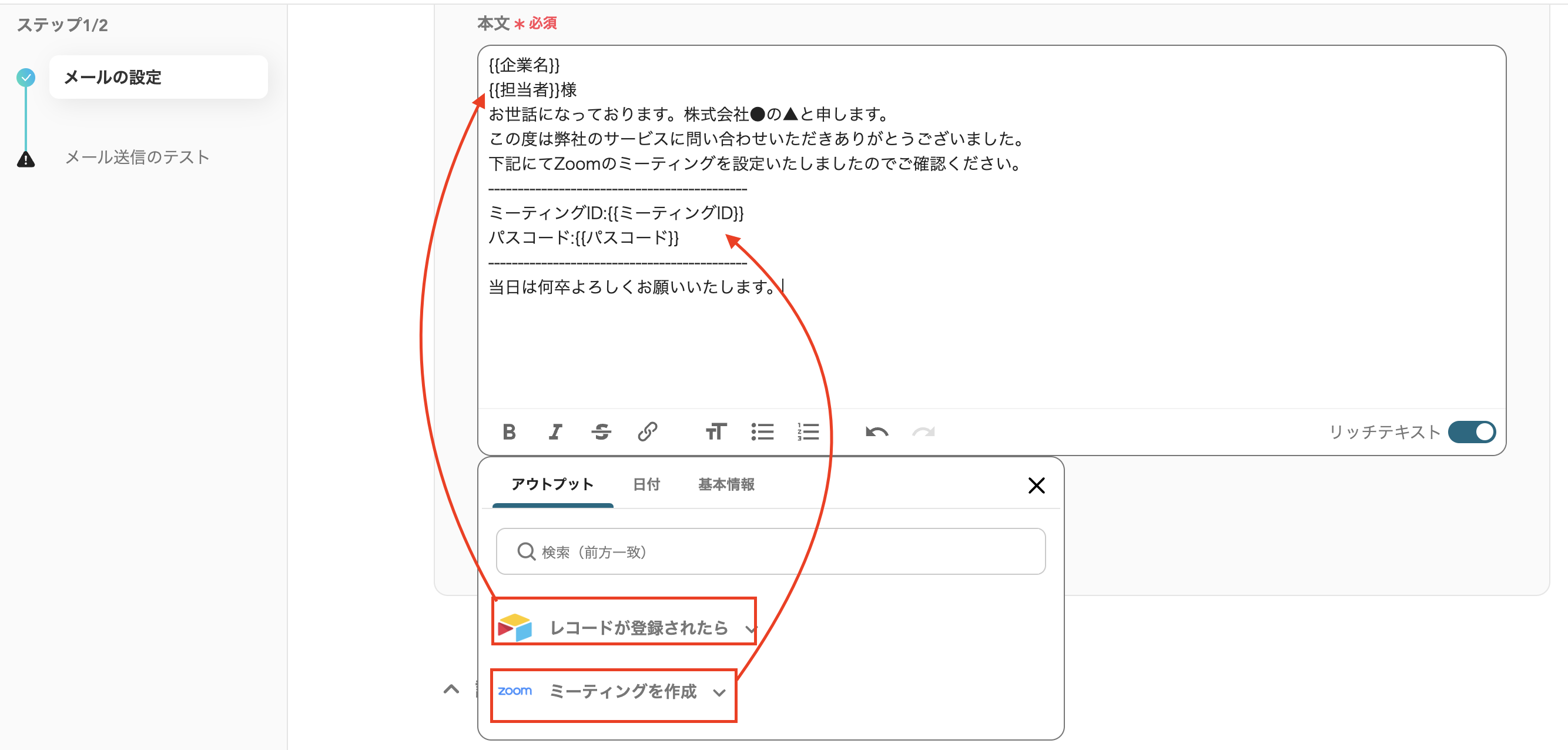Insert a hyperlink in the email body
This screenshot has height=750, width=1568.
point(648,432)
